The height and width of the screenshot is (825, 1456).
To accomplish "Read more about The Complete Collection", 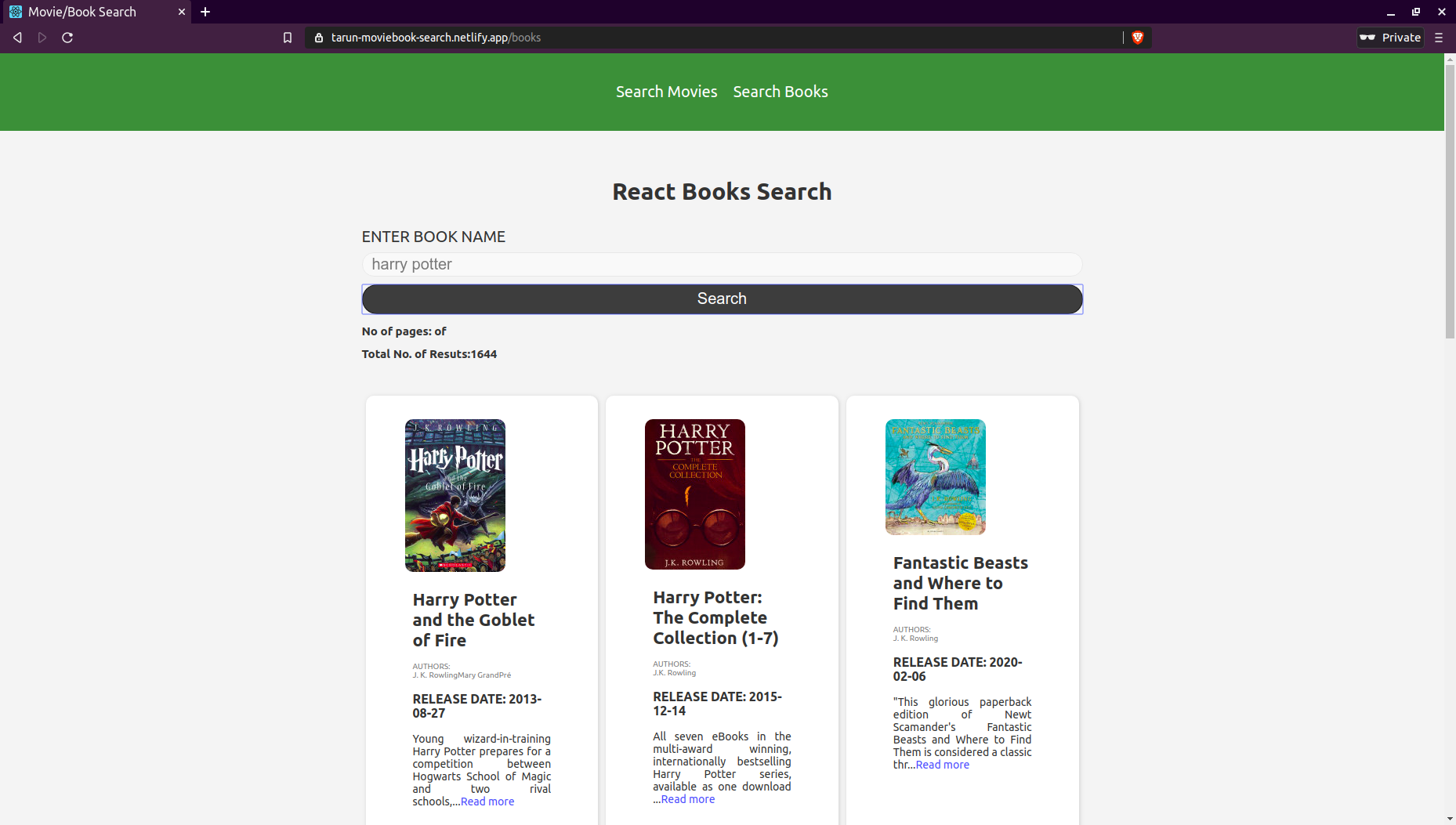I will [x=688, y=799].
